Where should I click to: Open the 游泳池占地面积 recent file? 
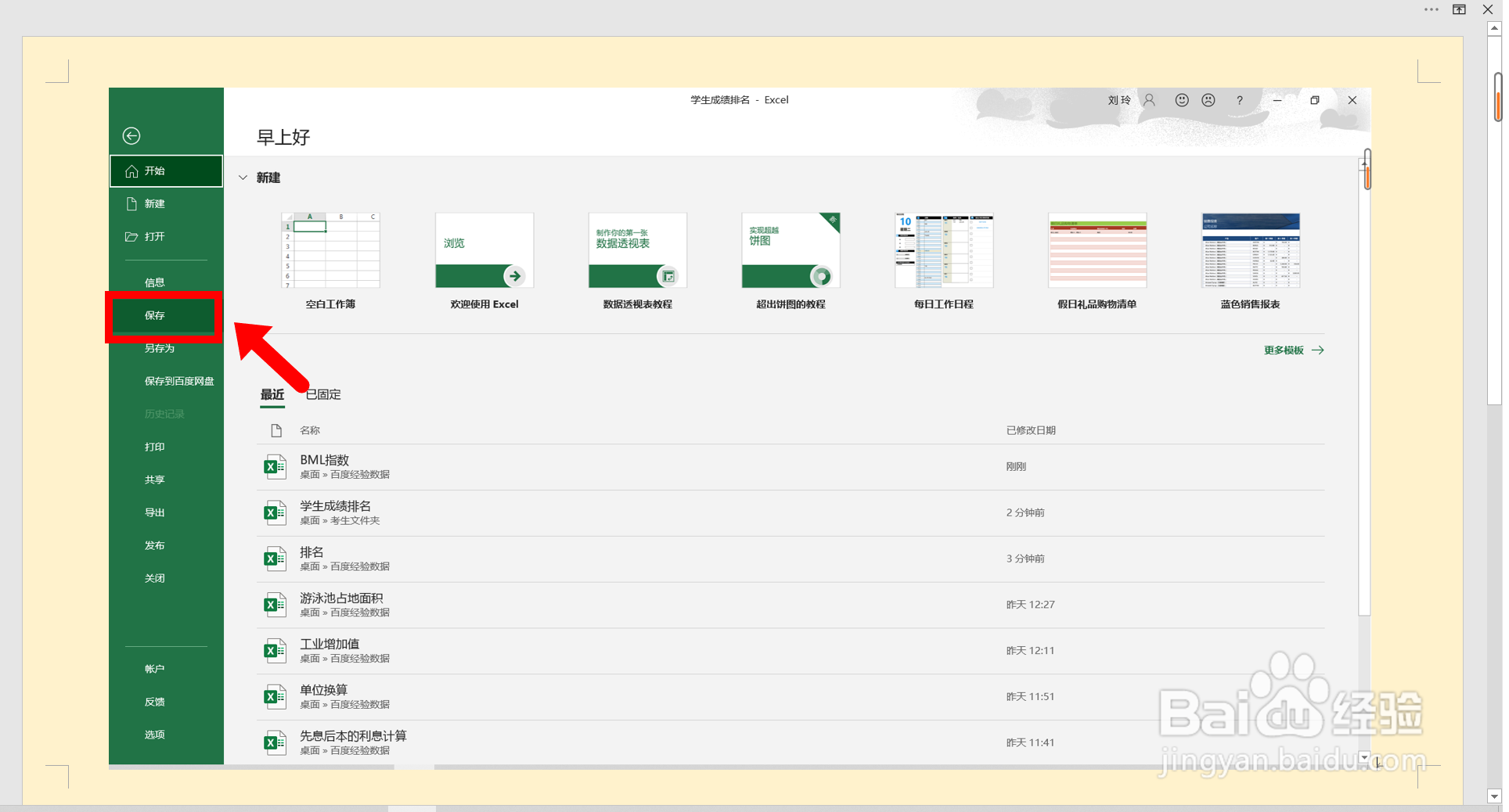point(791,605)
